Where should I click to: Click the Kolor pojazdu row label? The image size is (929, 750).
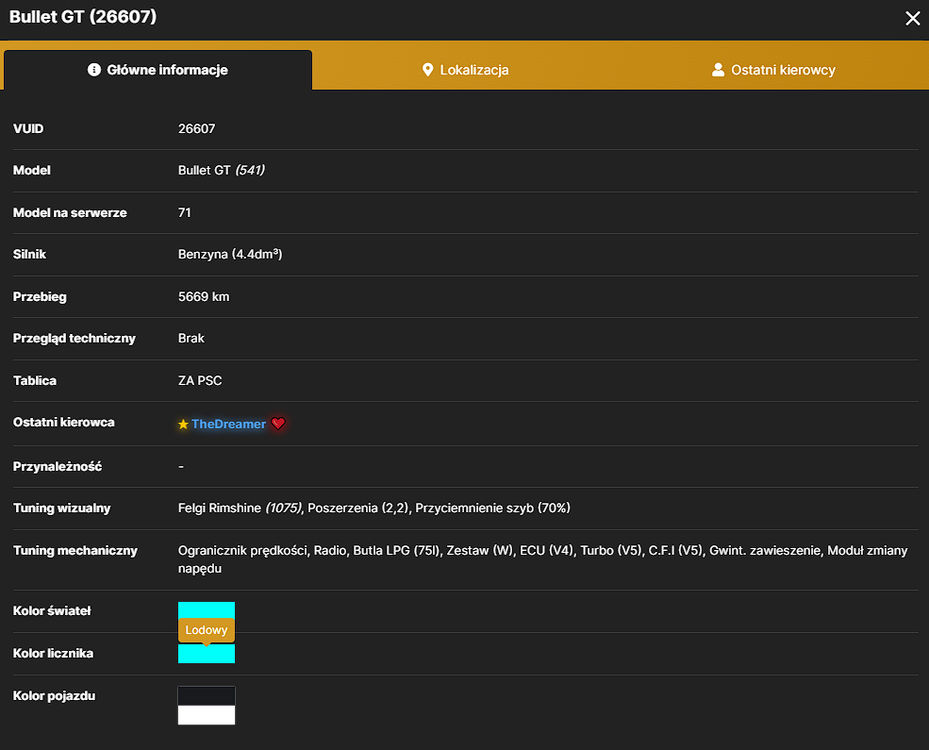[x=54, y=696]
